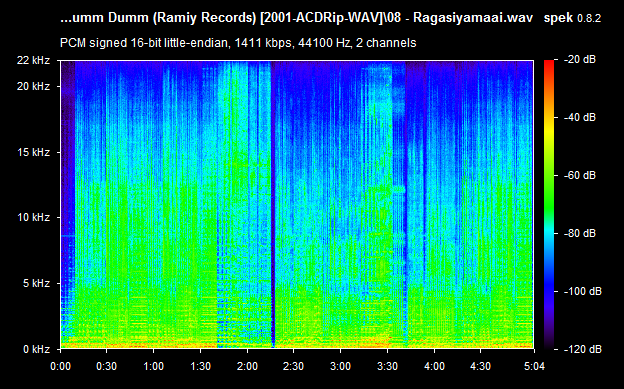Select the spek 0.8.2 version label
Screen dimensions: 624x389
point(572,18)
